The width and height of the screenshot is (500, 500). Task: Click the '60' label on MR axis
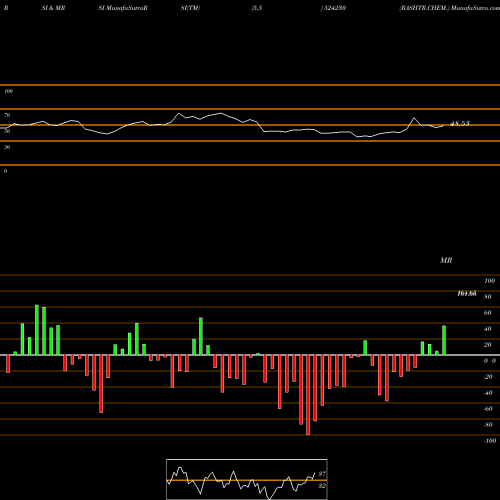click(x=488, y=313)
